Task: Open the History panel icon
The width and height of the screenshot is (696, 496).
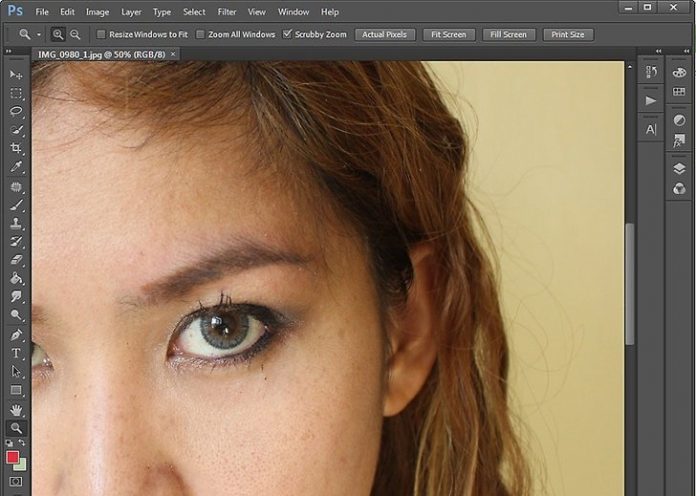Action: pyautogui.click(x=651, y=72)
